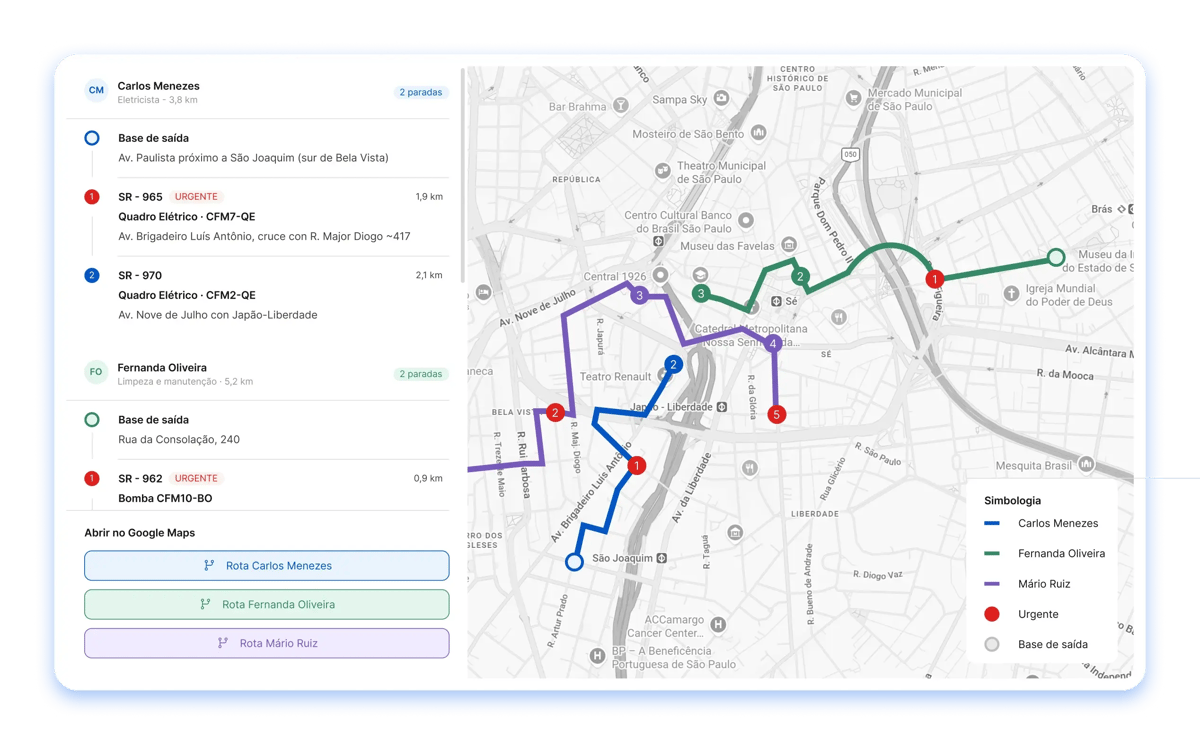The width and height of the screenshot is (1200, 756).
Task: Click São Joaquim metro station icon
Action: tap(662, 558)
